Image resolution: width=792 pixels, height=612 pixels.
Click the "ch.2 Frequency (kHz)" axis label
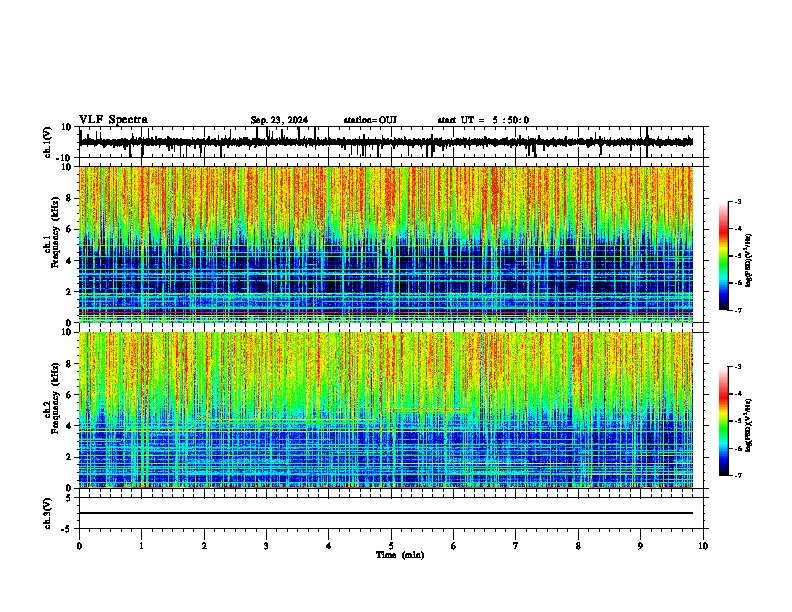coord(52,398)
